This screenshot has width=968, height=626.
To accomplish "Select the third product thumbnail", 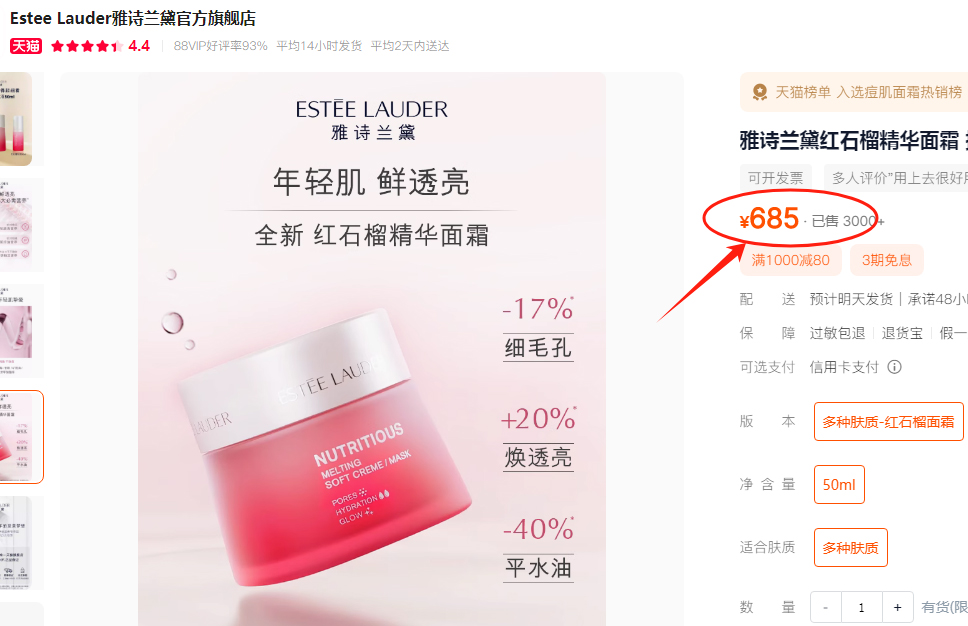I will click(x=22, y=331).
